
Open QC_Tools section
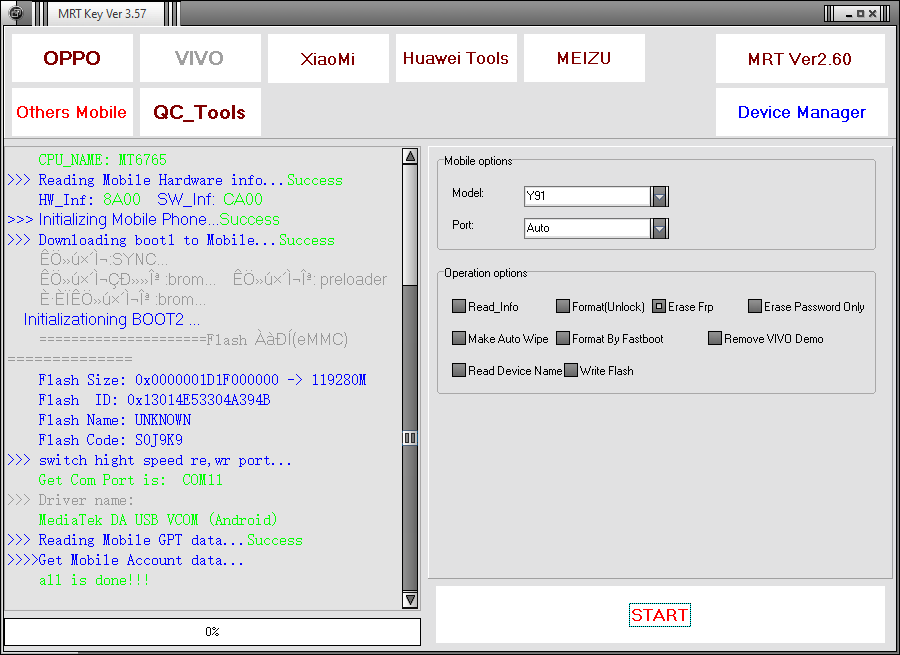(200, 112)
